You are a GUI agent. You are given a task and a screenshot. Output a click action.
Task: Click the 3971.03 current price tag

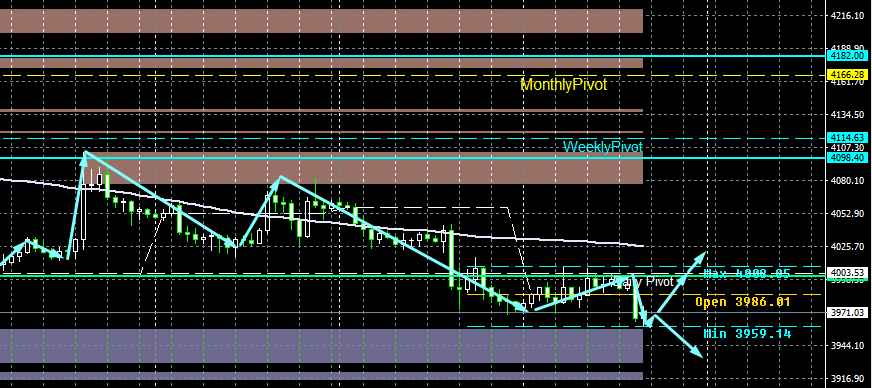pos(848,313)
